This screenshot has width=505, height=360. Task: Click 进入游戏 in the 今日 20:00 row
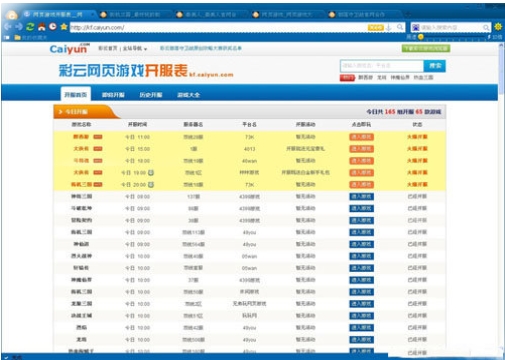point(361,185)
